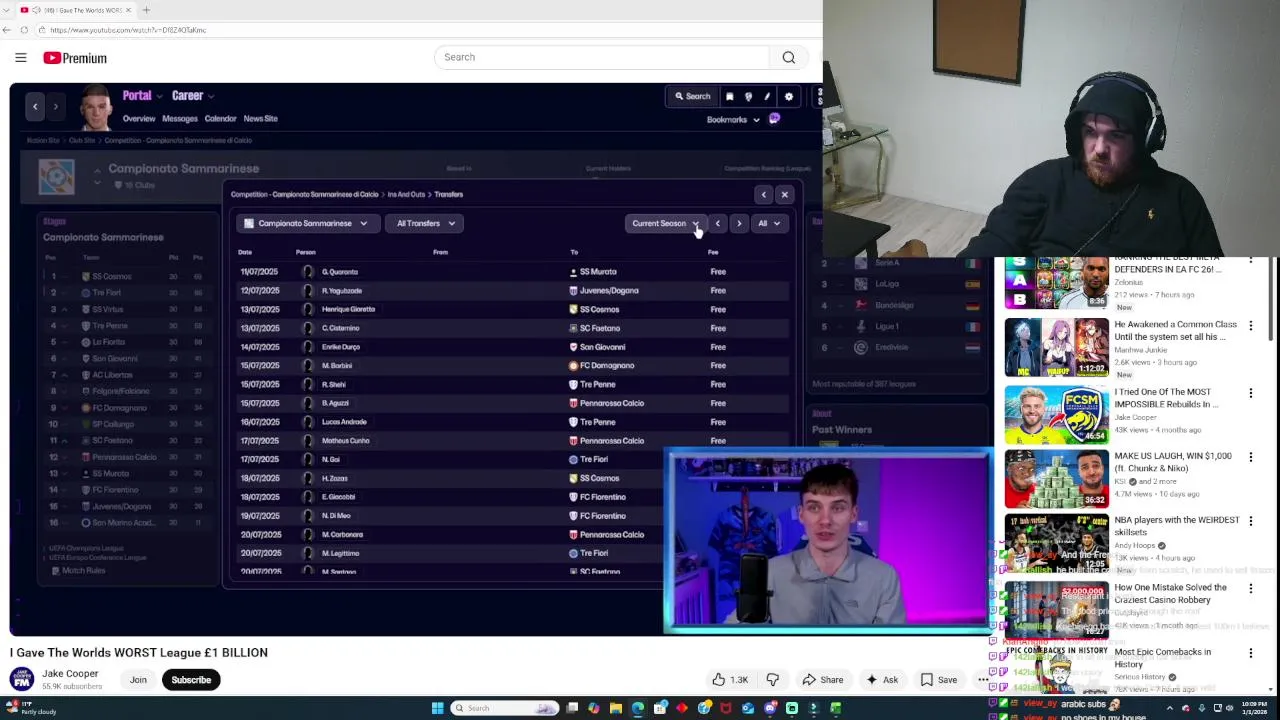
Task: Open the YouTube hamburger guide menu
Action: (x=20, y=58)
